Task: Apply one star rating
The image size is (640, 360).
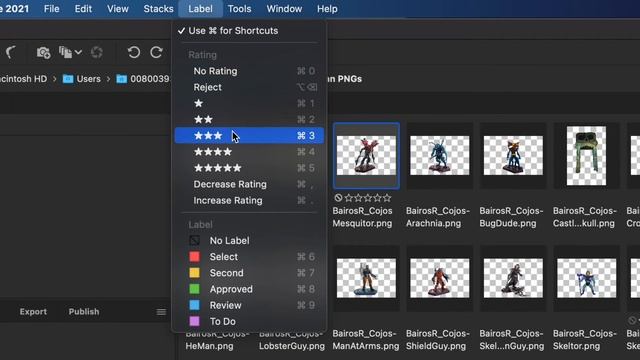Action: 249,103
